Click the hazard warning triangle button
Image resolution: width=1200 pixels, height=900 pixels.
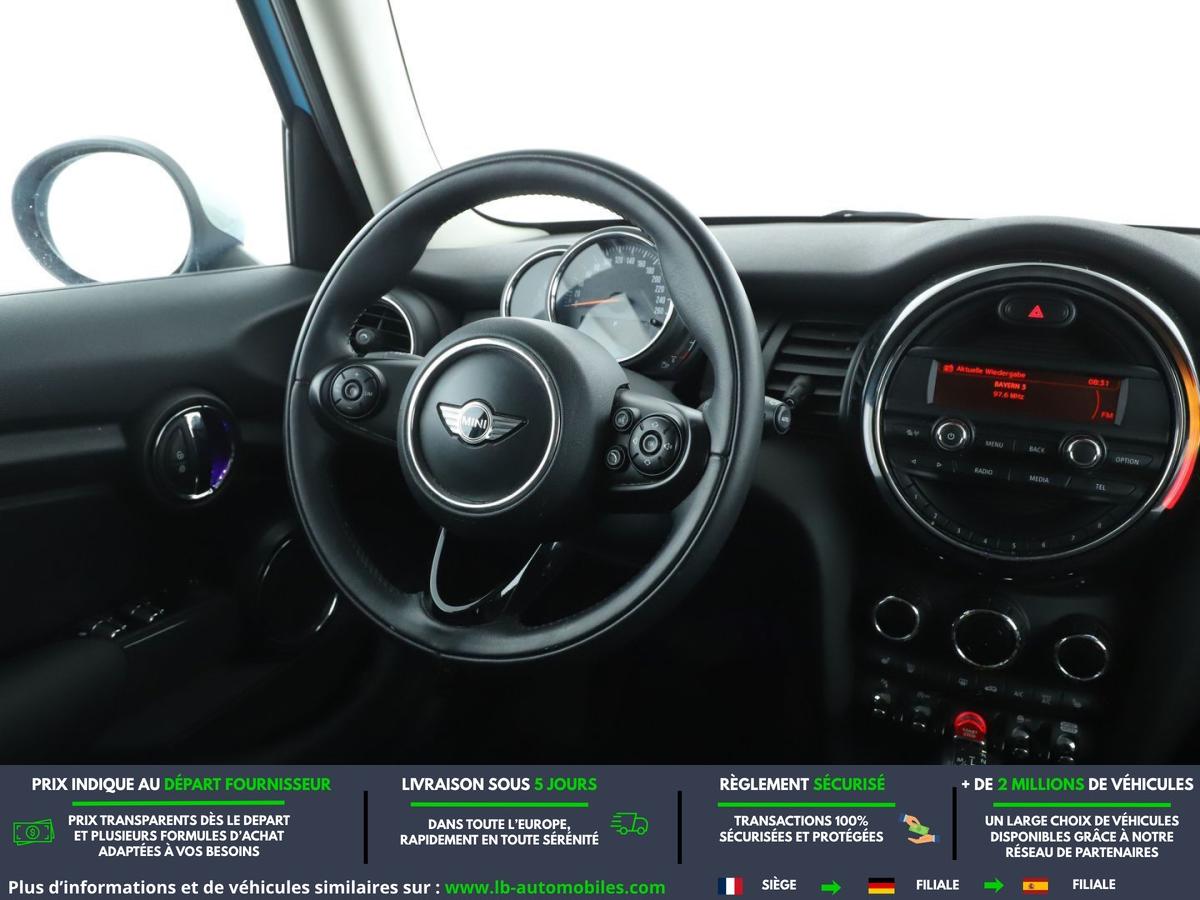1036,311
